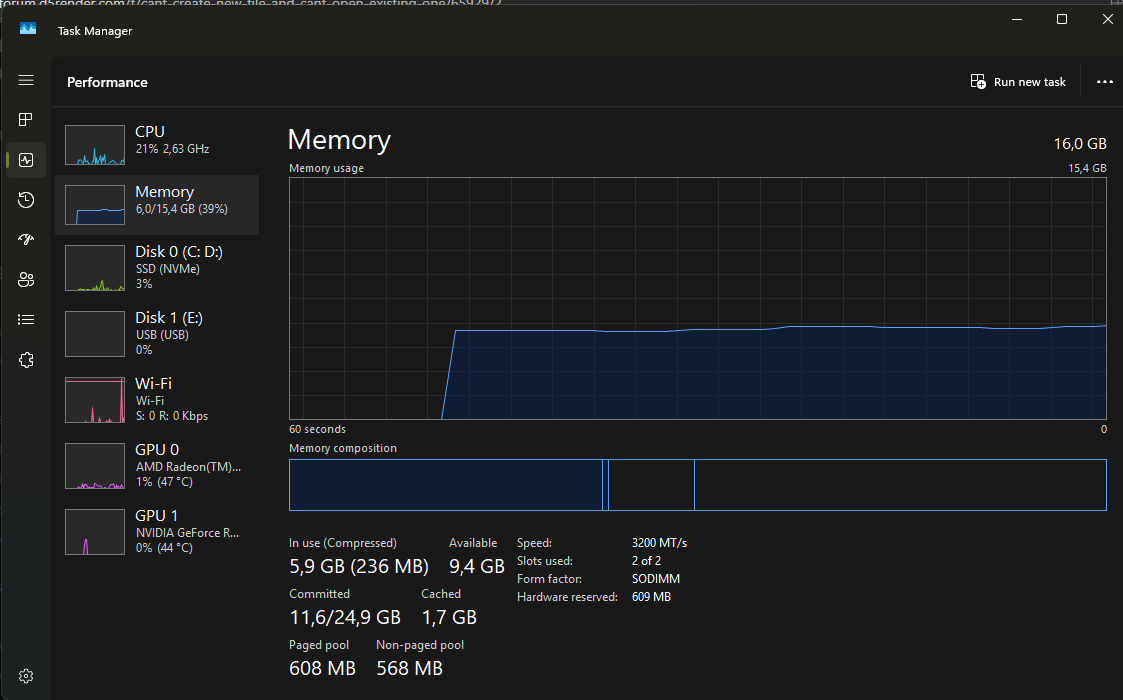Go to the Processes page icon

tap(26, 120)
